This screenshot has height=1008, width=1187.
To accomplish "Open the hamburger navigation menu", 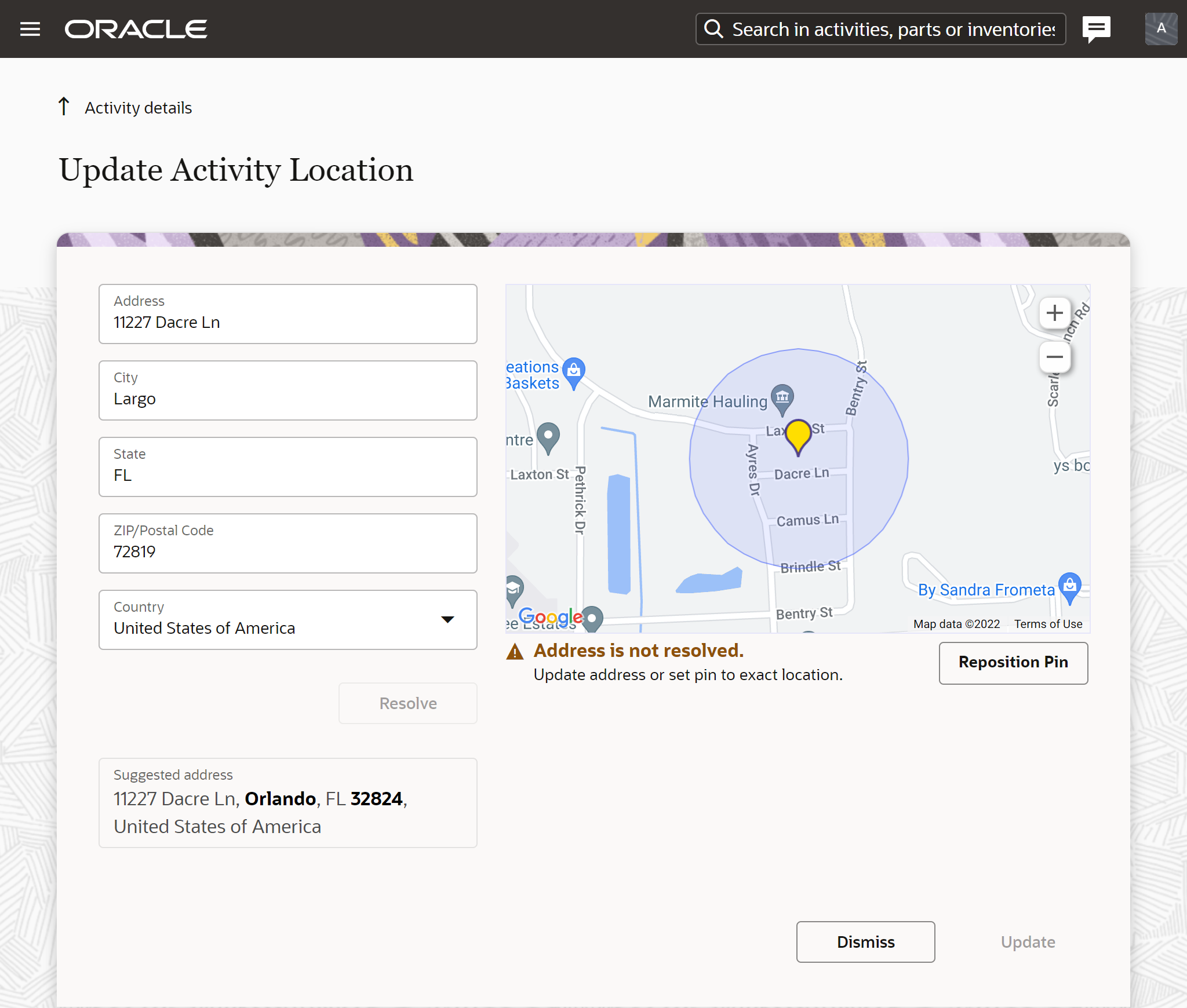I will click(x=30, y=29).
